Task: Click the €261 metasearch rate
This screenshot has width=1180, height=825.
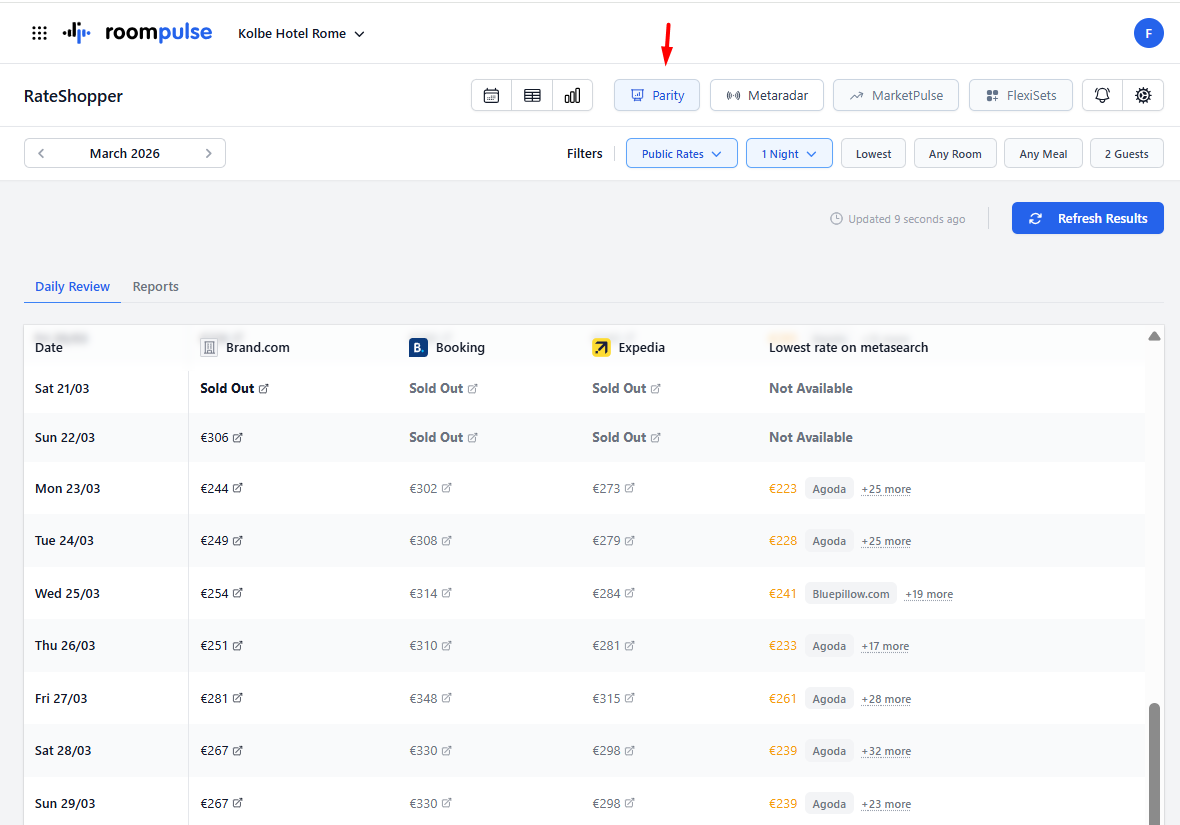Action: click(x=783, y=699)
